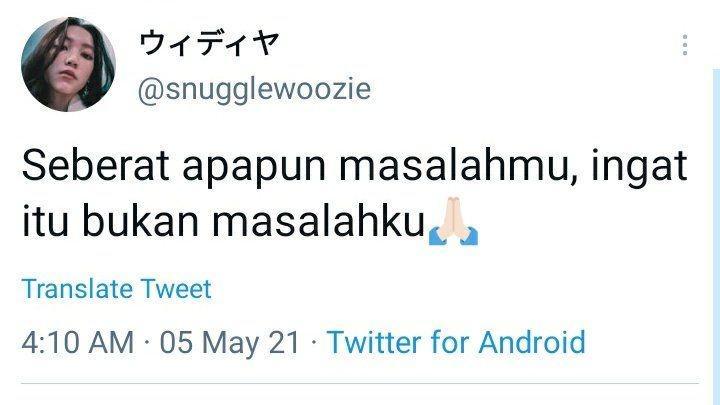
Task: Click Translate Tweet
Action: (x=117, y=289)
